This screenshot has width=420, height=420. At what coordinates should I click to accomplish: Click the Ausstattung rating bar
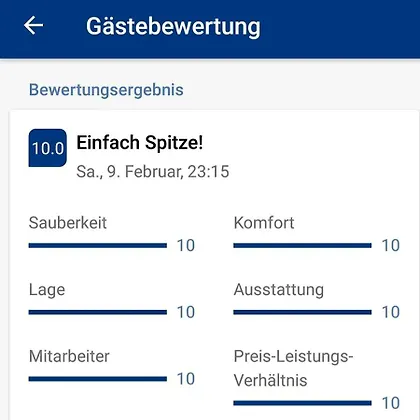302,312
